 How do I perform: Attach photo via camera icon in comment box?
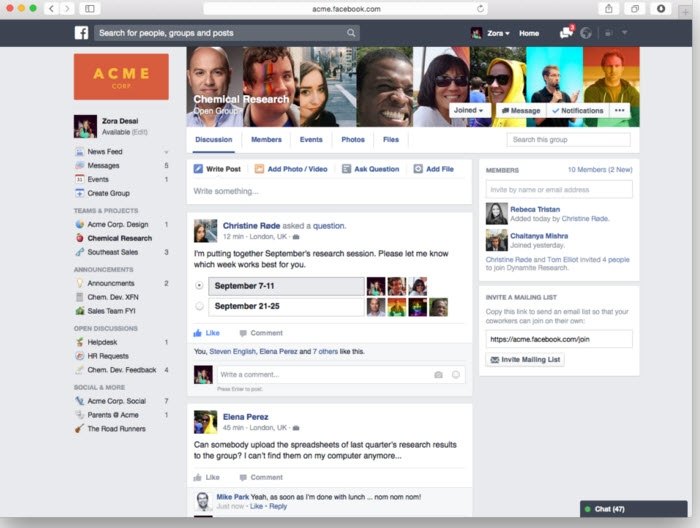click(x=438, y=375)
